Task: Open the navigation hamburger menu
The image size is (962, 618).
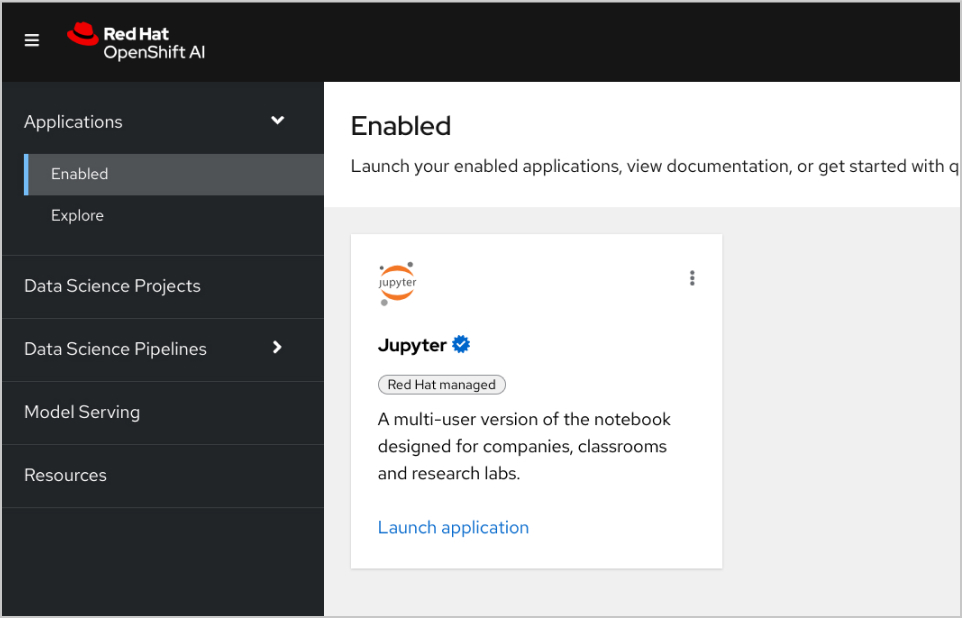Action: pos(31,40)
